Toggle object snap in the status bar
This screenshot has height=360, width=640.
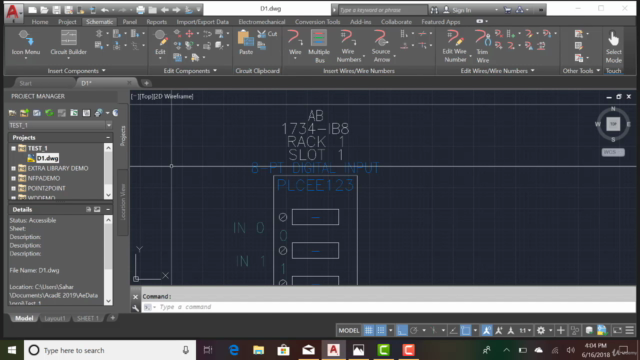pyautogui.click(x=466, y=330)
